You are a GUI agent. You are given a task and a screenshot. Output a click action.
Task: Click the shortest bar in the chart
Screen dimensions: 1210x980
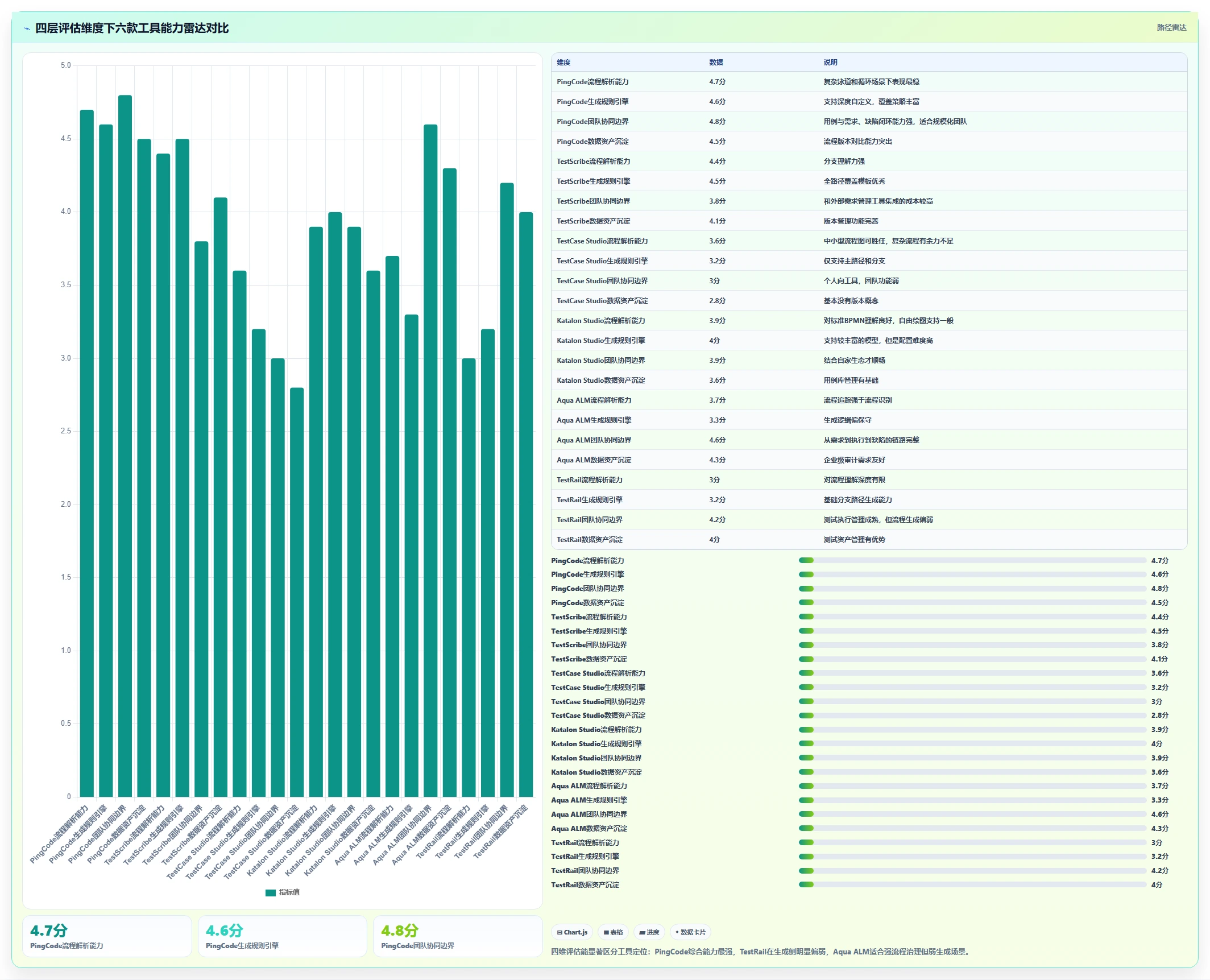[x=297, y=592]
